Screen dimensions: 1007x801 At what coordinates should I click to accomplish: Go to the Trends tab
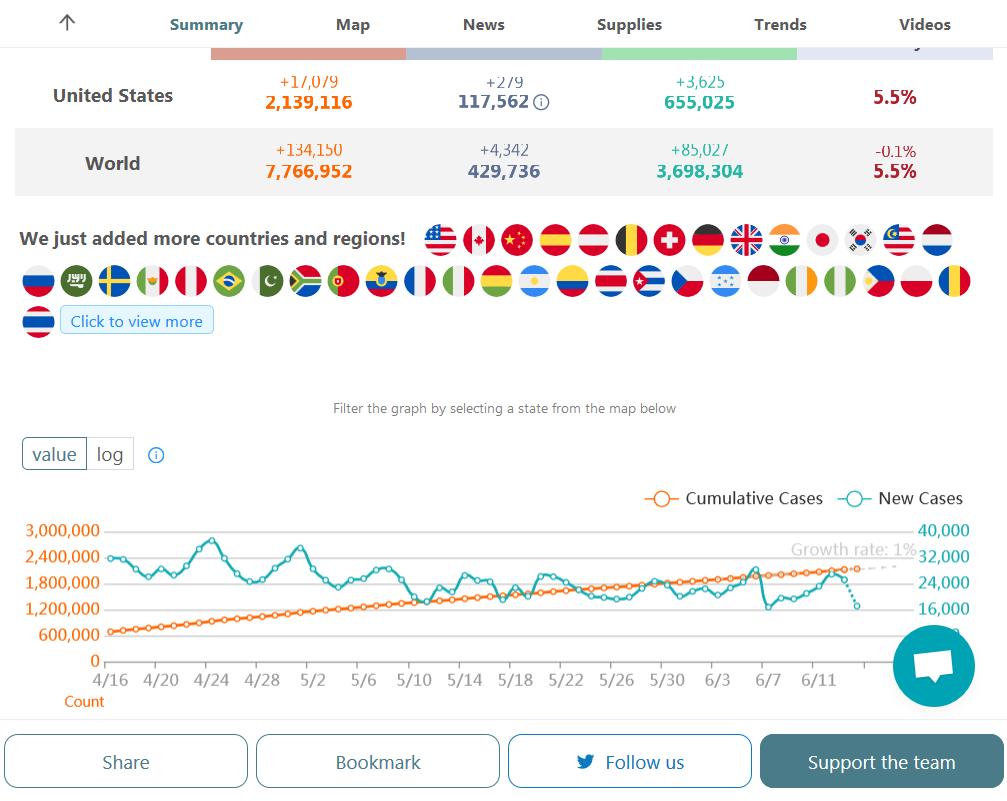pyautogui.click(x=780, y=24)
